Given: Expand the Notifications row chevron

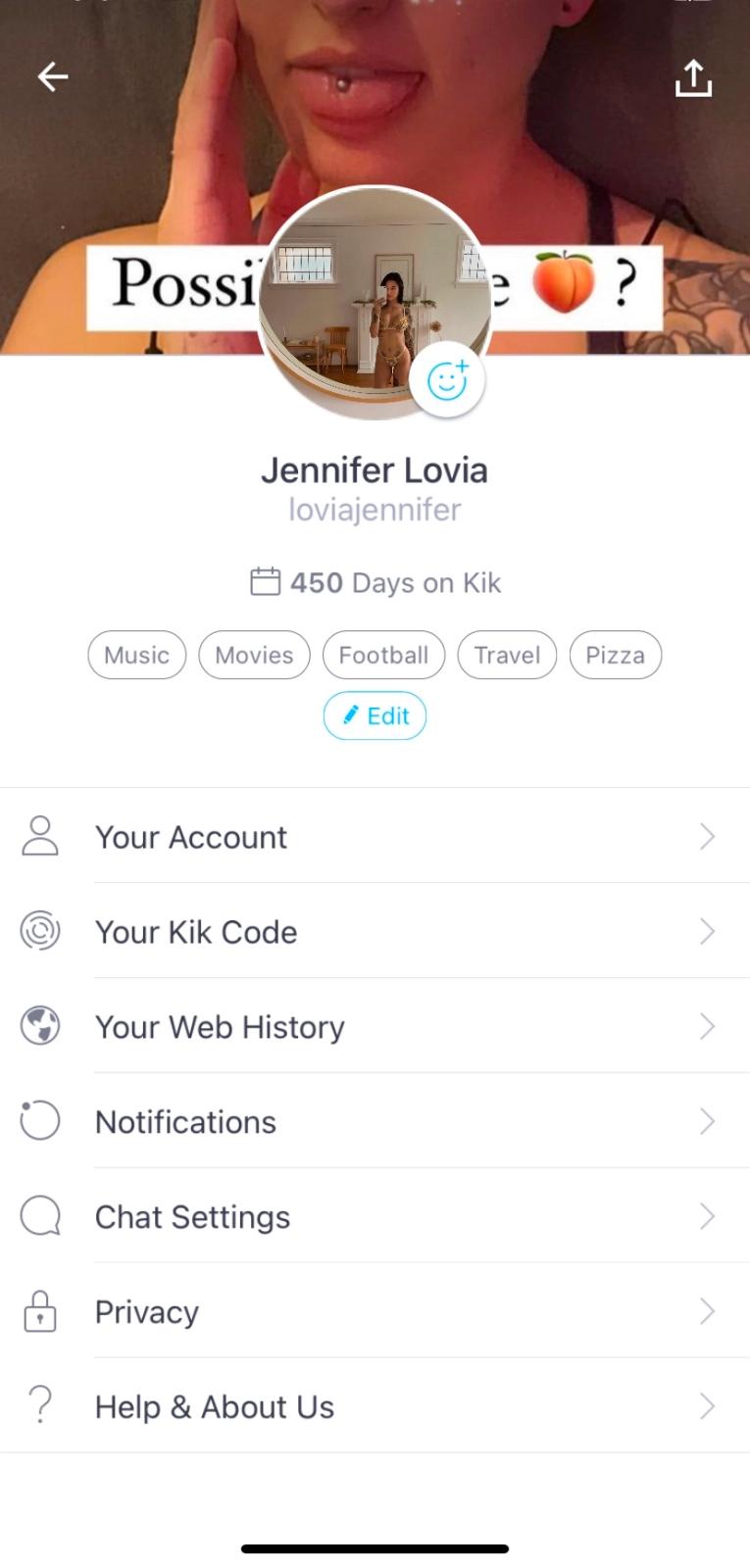Looking at the screenshot, I should (707, 1121).
